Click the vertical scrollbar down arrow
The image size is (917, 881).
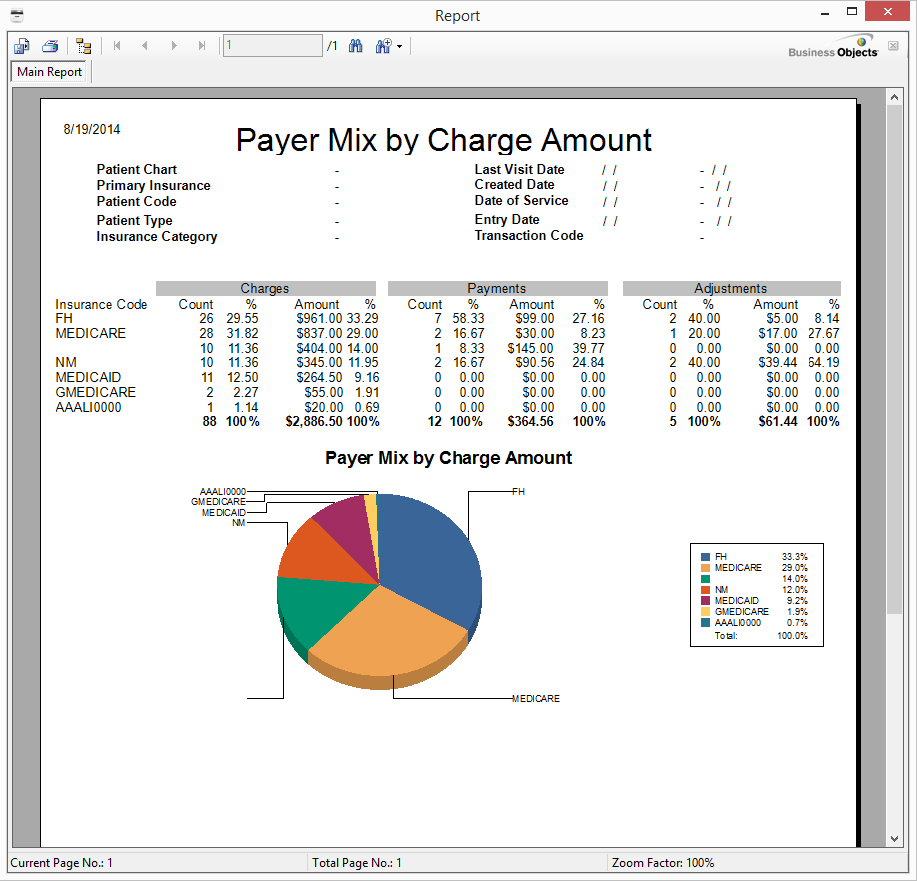[x=896, y=838]
